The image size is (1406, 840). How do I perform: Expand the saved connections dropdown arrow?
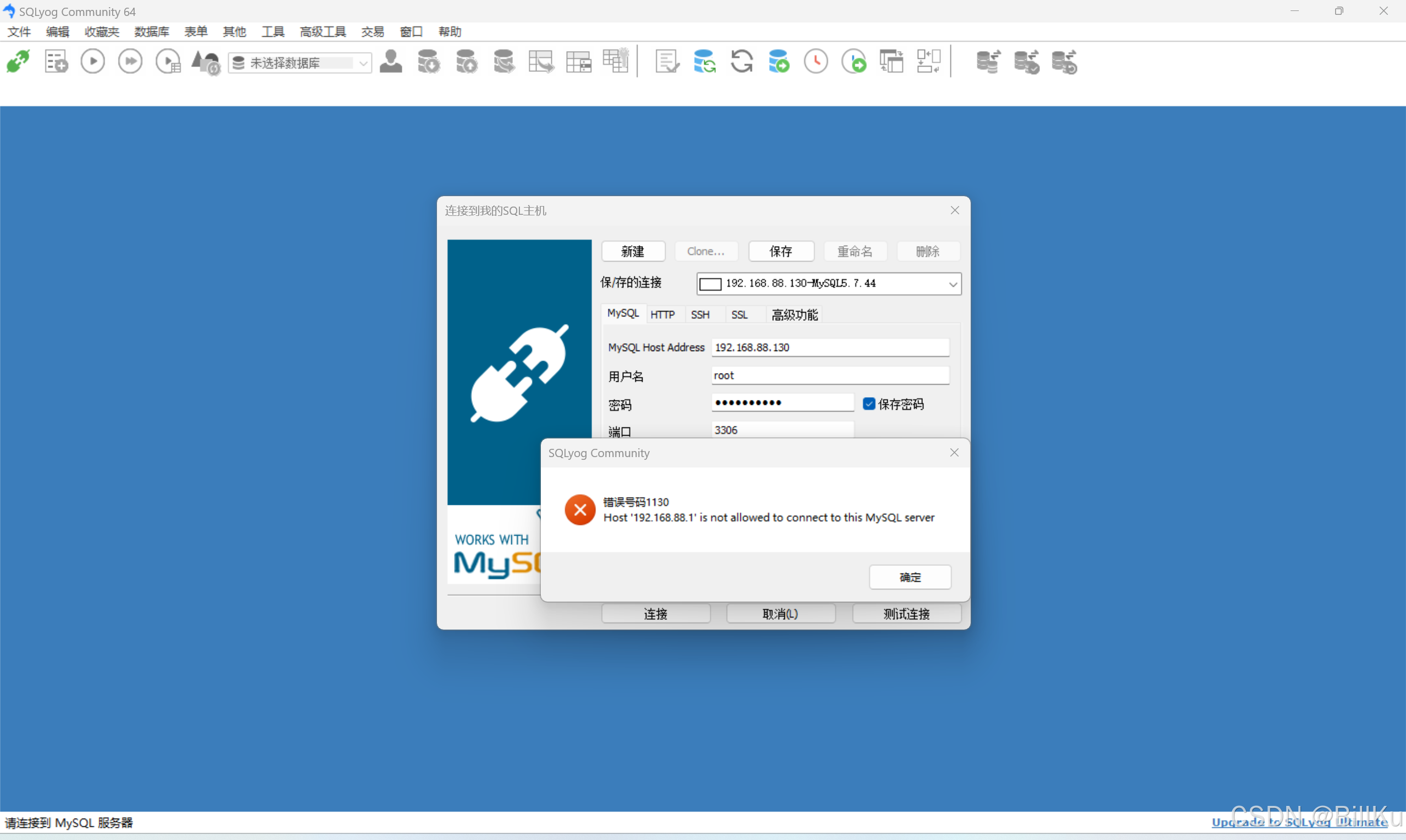(x=953, y=284)
